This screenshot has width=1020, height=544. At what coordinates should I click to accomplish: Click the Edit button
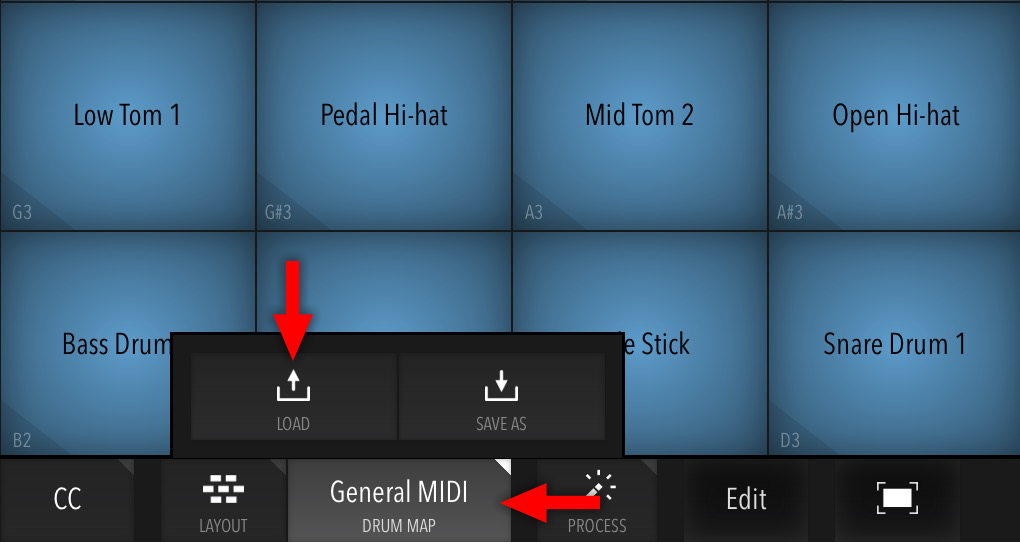pyautogui.click(x=746, y=499)
